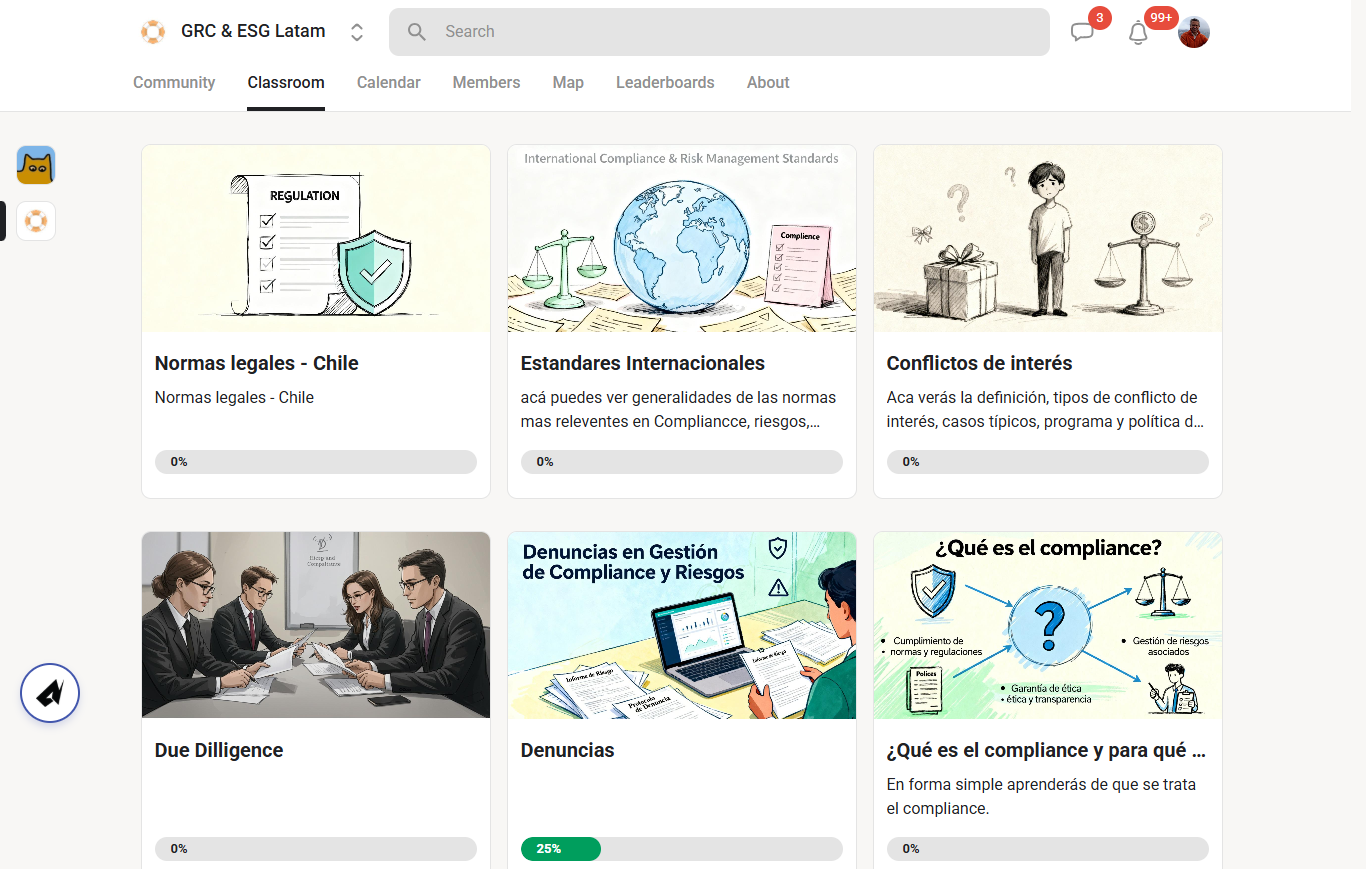Click the notifications bell
Image resolution: width=1366 pixels, height=869 pixels.
tap(1137, 33)
